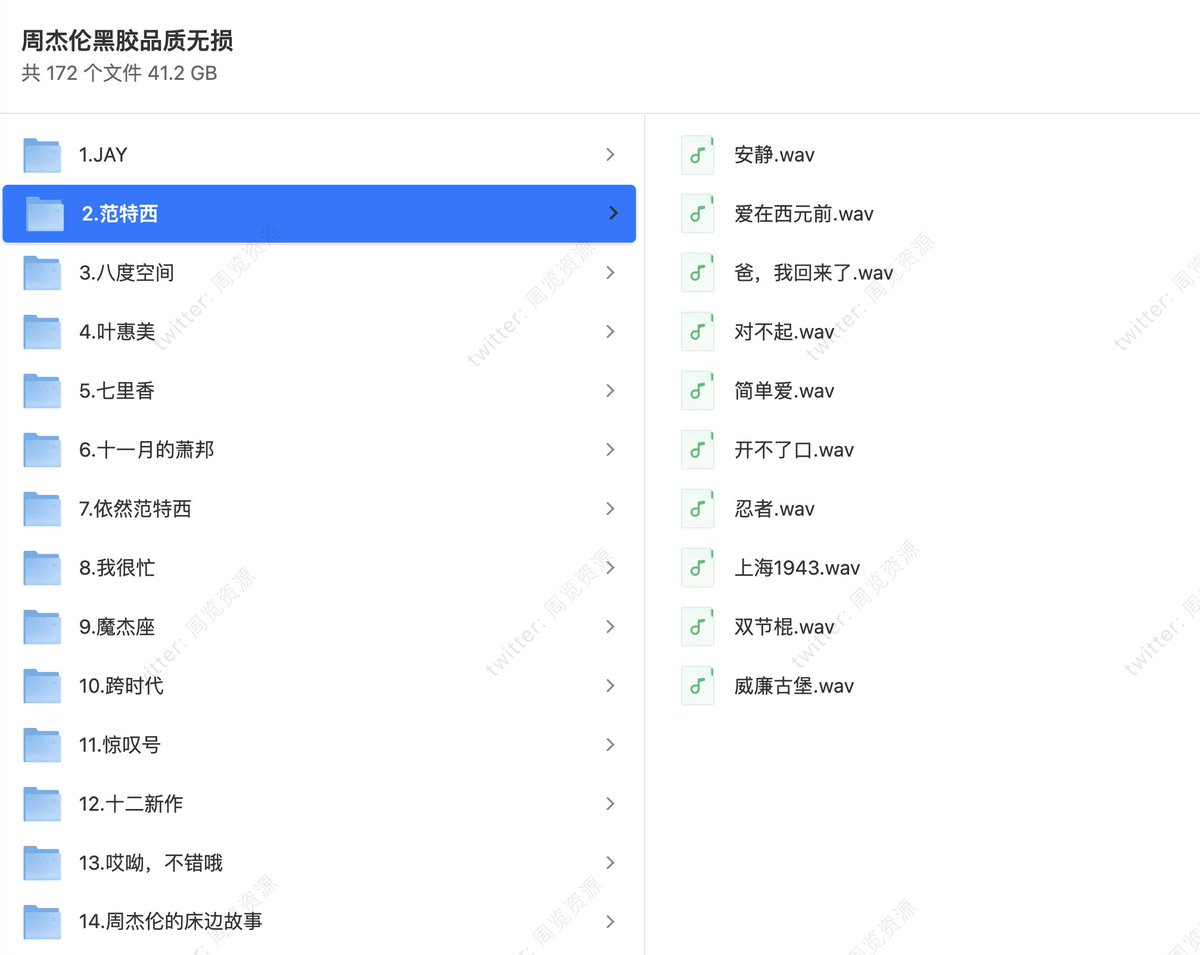Open the folder named 6.十一月的萧邦
The width and height of the screenshot is (1200, 955).
click(146, 450)
